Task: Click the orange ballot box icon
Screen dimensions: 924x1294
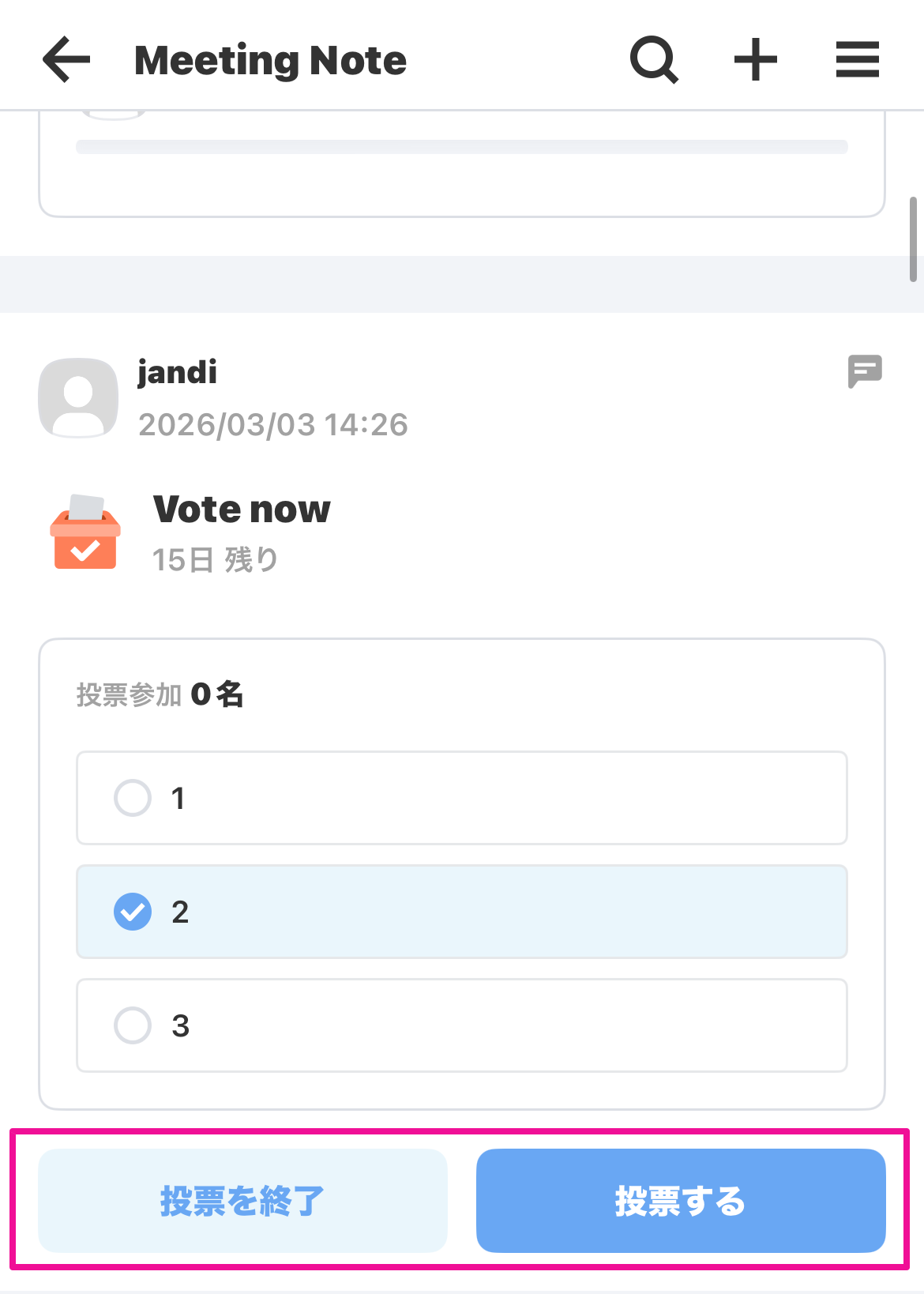Action: click(85, 532)
